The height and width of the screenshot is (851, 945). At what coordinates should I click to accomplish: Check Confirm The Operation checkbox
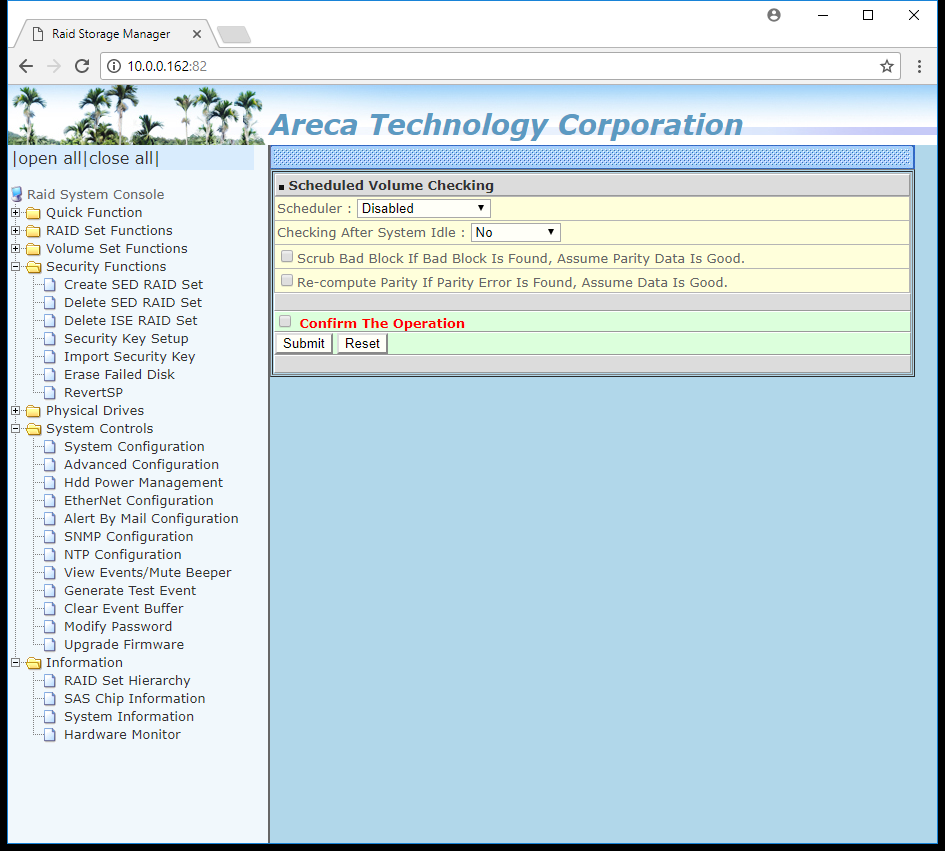point(285,321)
